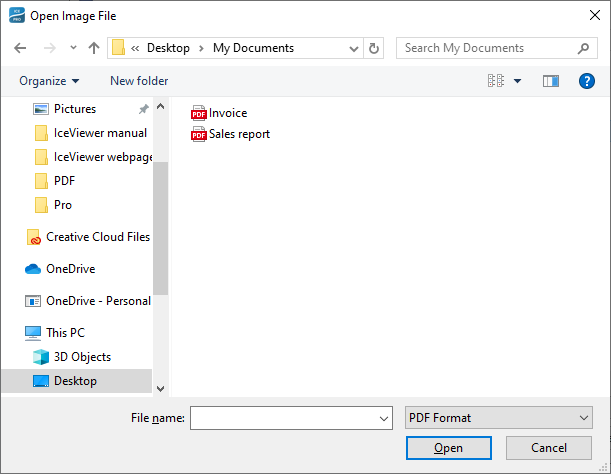Select the Sales report PDF icon
Image resolution: width=611 pixels, height=474 pixels.
click(198, 134)
